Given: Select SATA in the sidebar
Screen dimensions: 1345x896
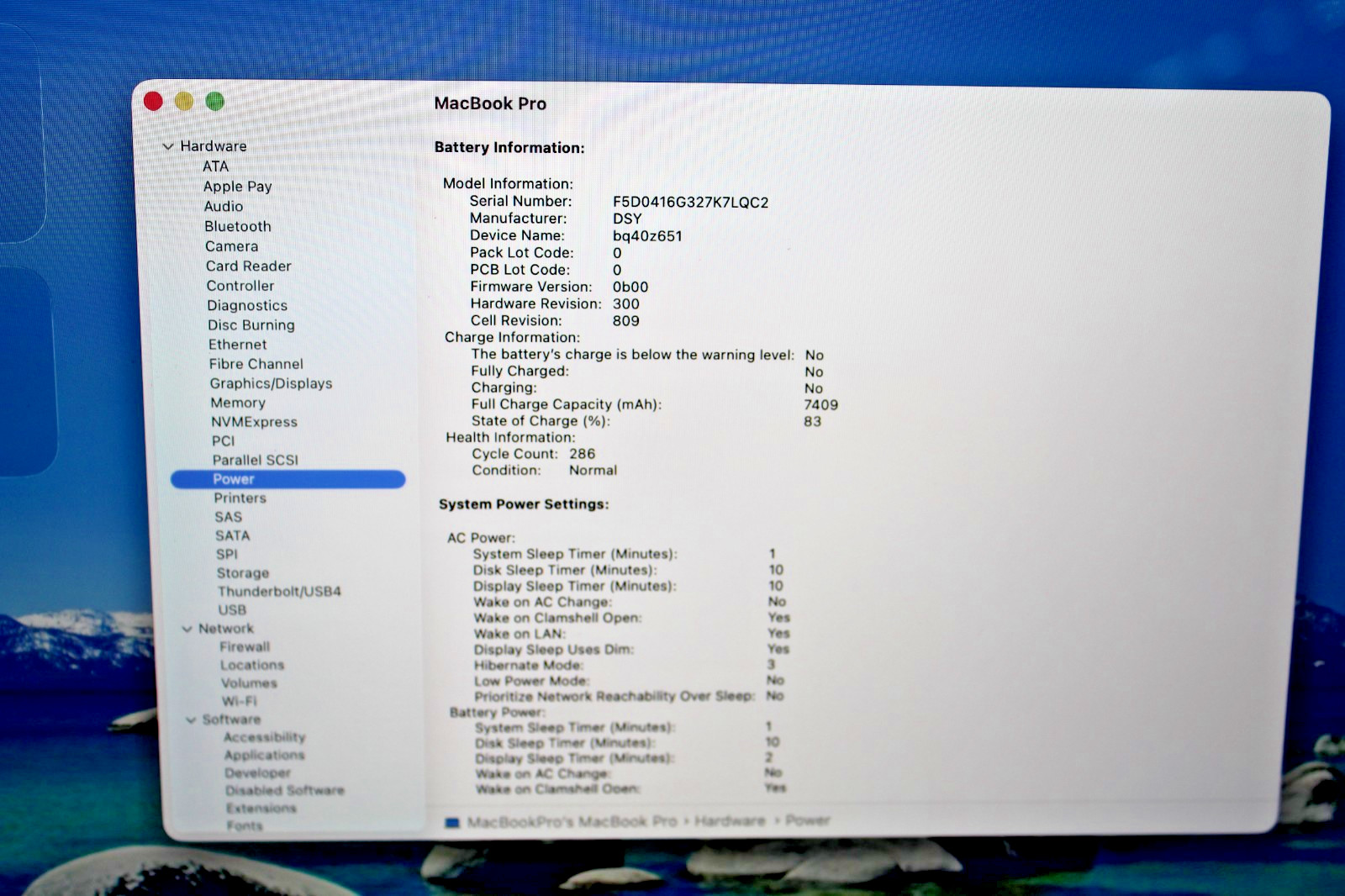Looking at the screenshot, I should click(232, 535).
